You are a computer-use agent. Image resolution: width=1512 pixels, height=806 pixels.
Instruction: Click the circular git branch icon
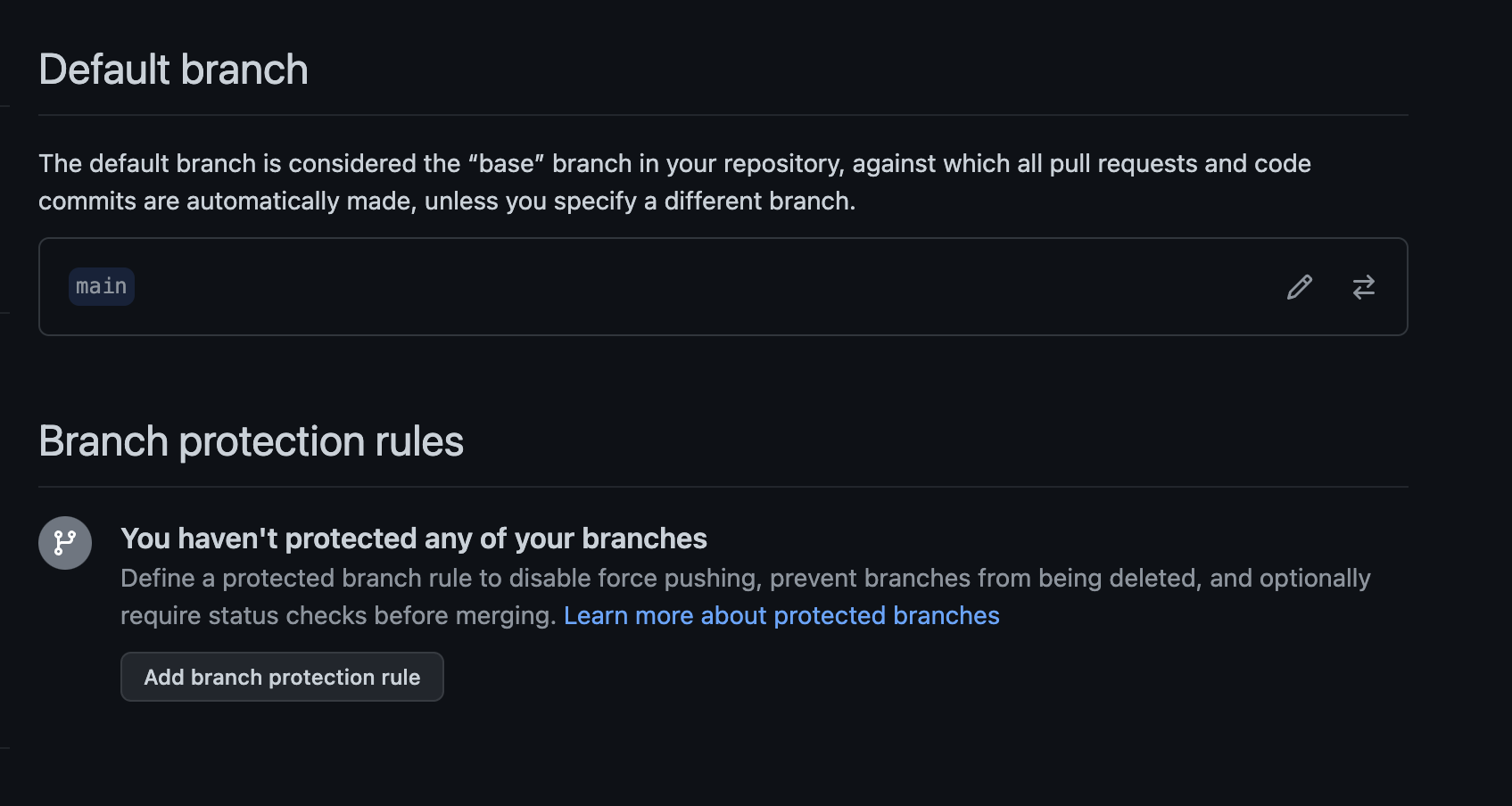tap(65, 543)
